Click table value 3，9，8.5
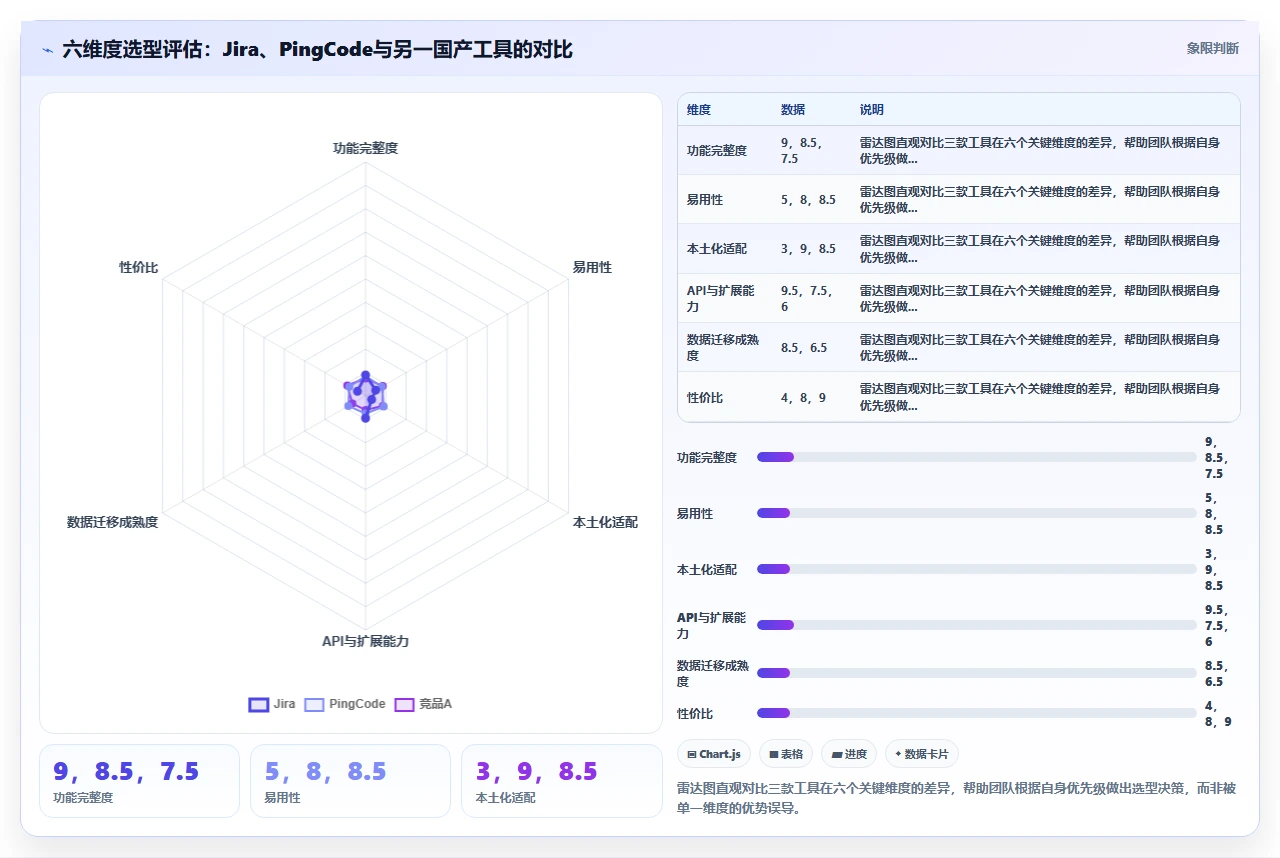Screen dimensions: 1280x858 [x=808, y=249]
